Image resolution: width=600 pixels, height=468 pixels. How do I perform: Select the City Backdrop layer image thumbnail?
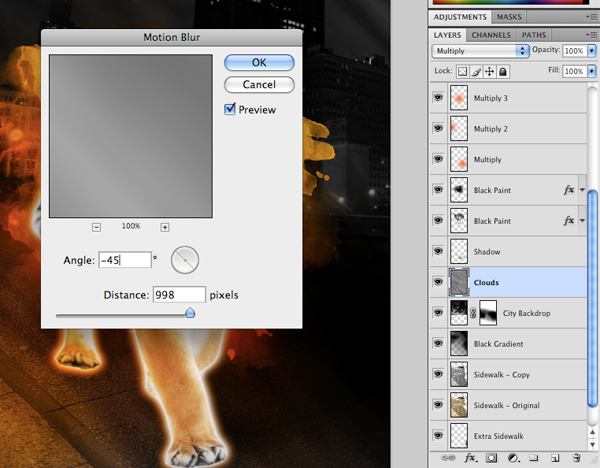click(x=459, y=313)
